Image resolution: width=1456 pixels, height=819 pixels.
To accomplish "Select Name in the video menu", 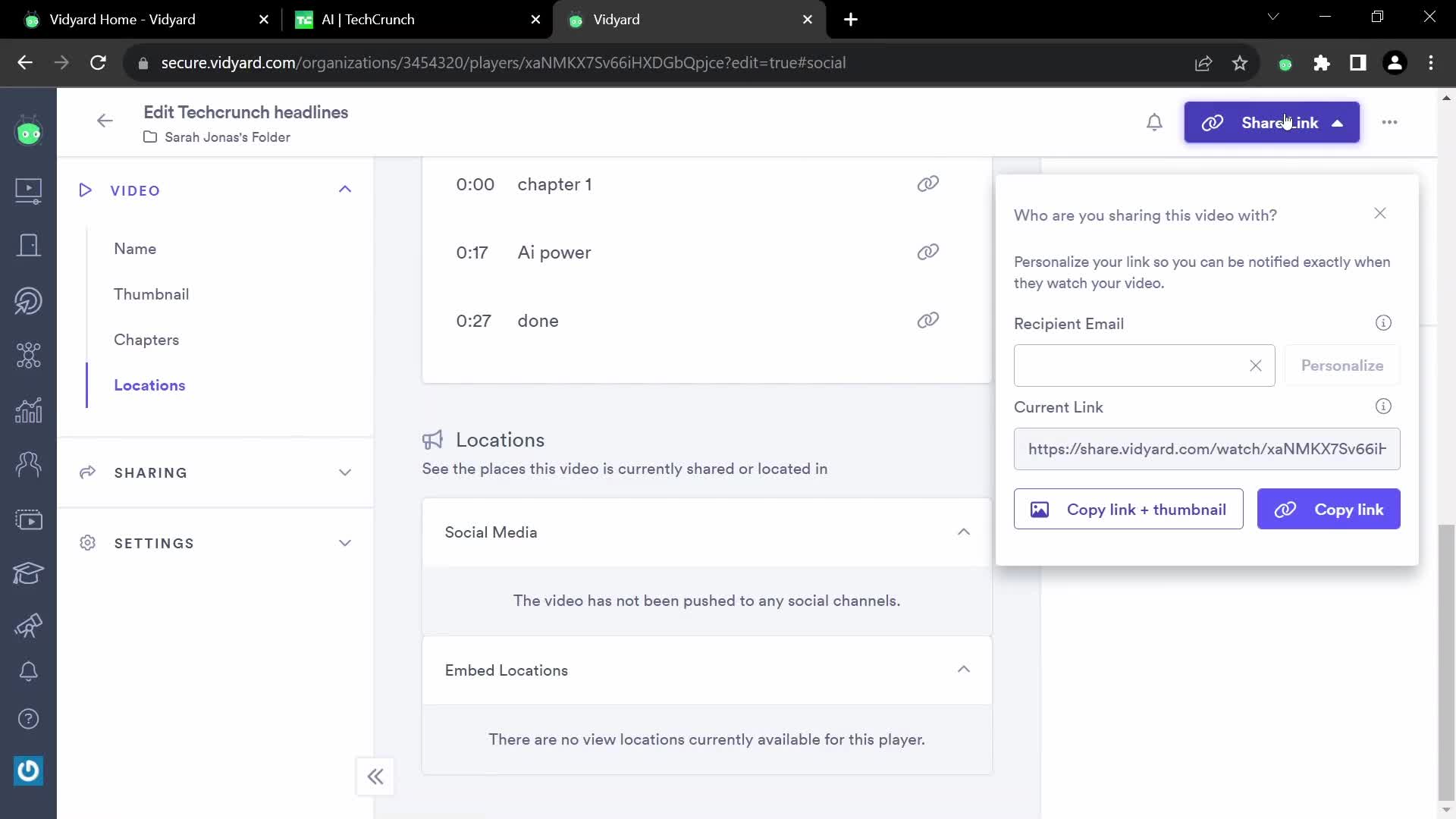I will (135, 249).
